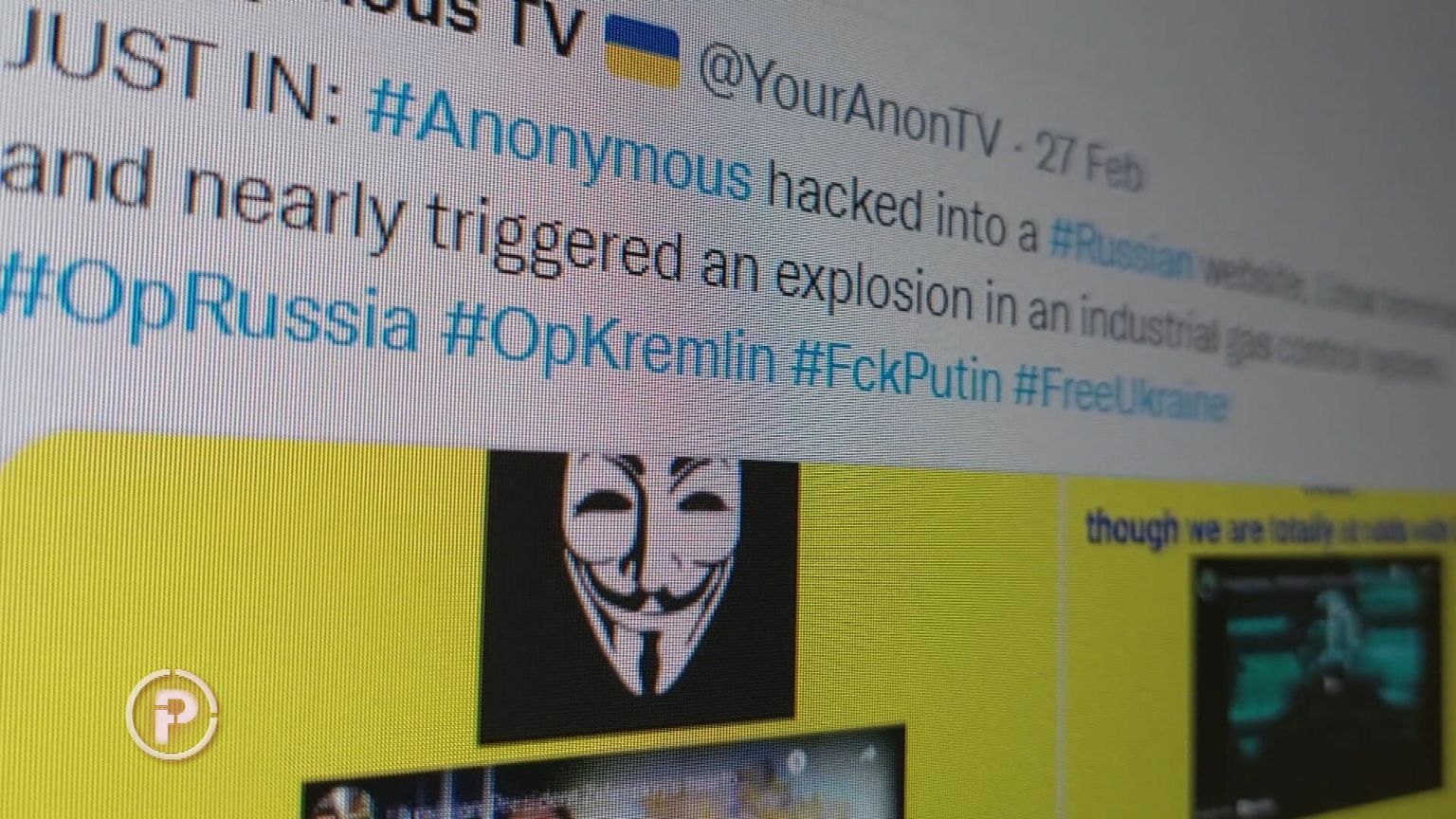
Task: Follow the #OpRussia hashtag link
Action: click(207, 305)
